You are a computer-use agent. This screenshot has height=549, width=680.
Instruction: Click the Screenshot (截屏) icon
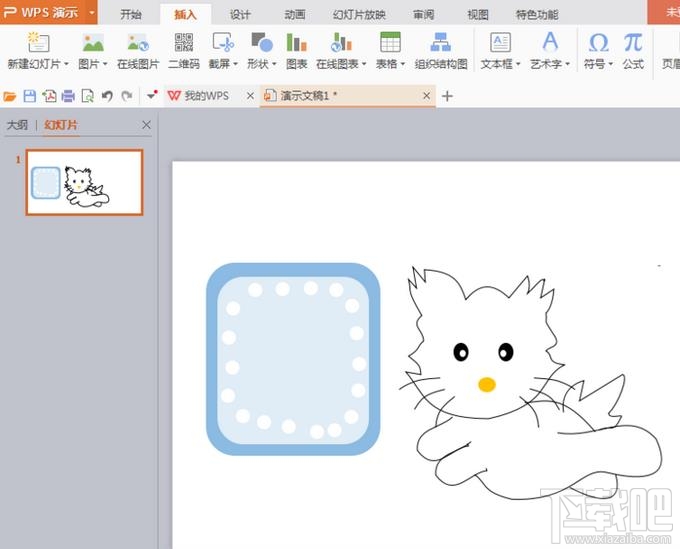[x=223, y=42]
